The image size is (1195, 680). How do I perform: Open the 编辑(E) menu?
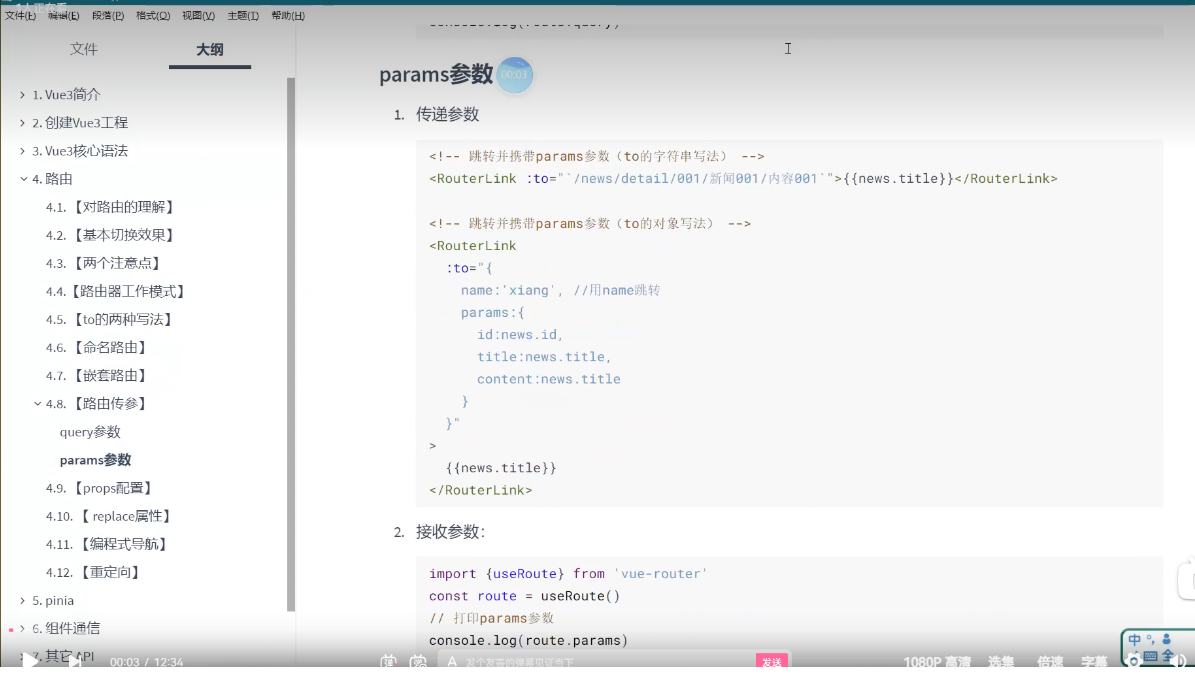point(63,15)
